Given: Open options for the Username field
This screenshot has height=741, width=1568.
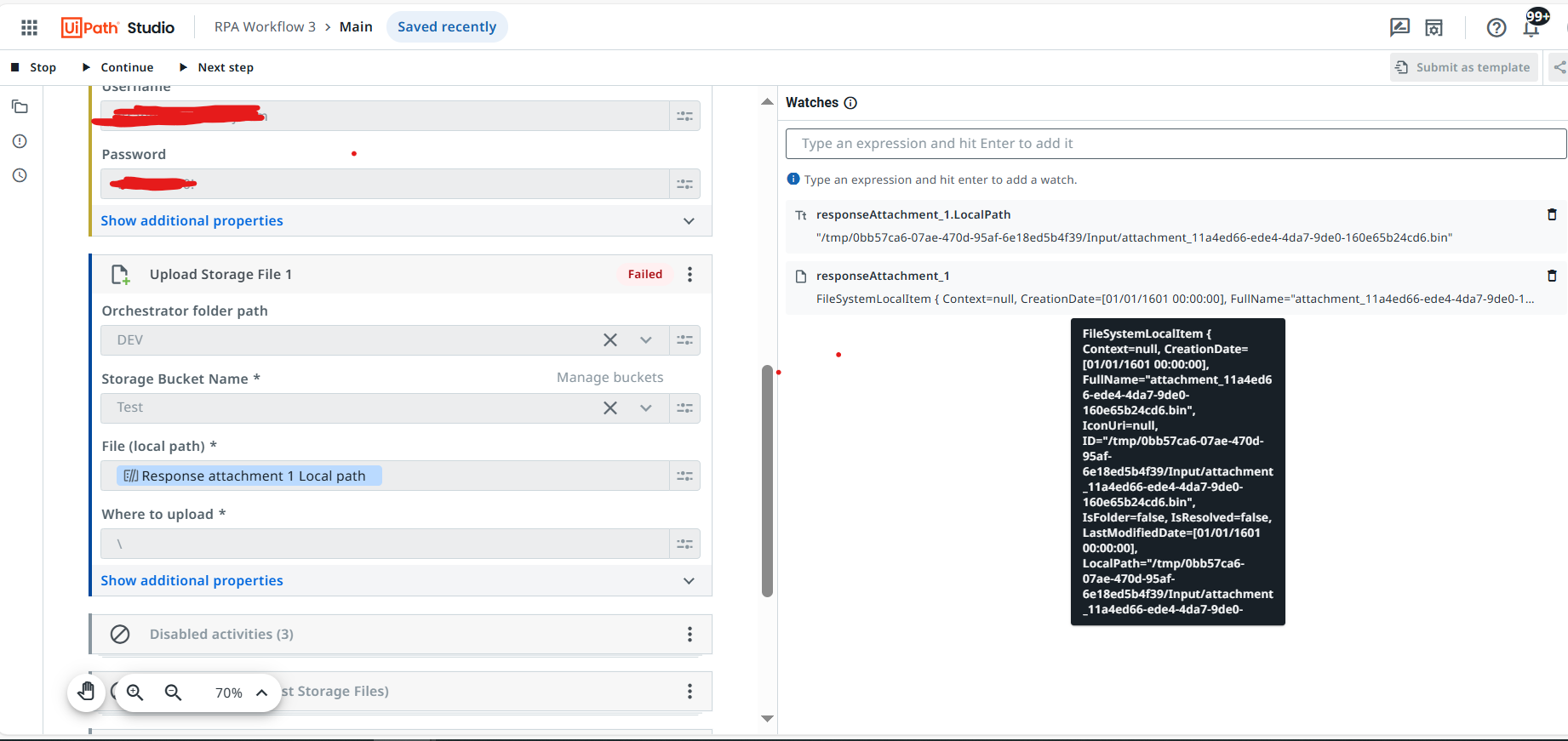Looking at the screenshot, I should point(684,116).
